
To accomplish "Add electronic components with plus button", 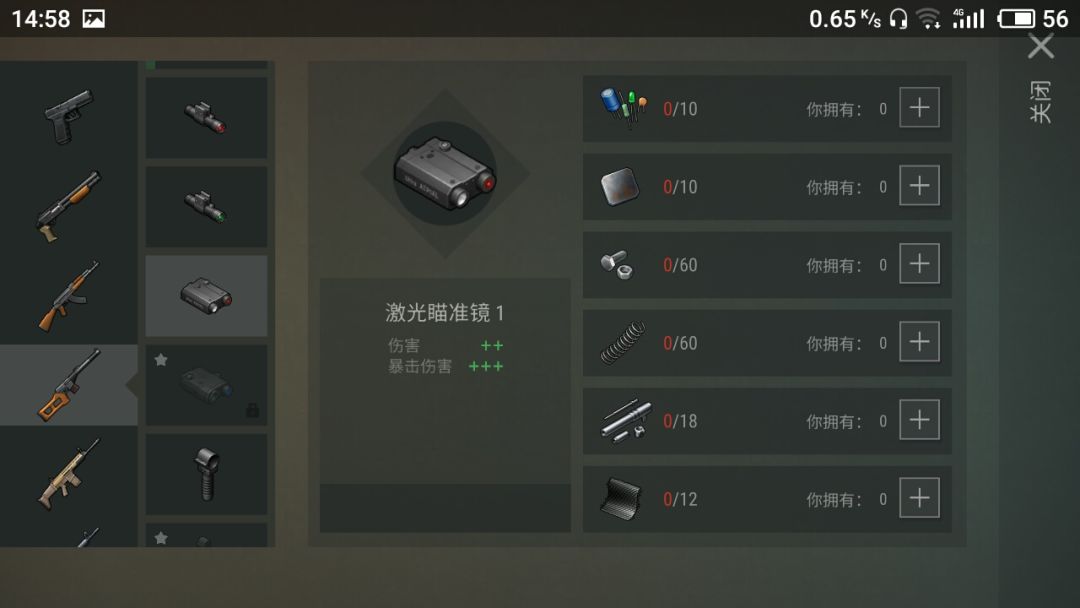I will pyautogui.click(x=919, y=107).
